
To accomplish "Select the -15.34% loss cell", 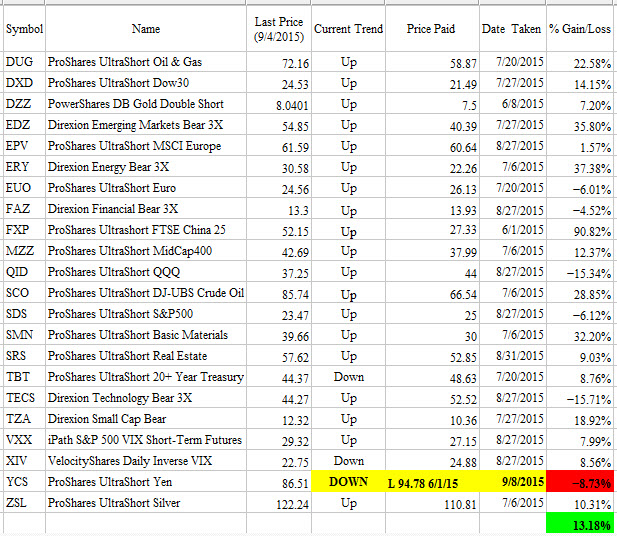I will point(581,272).
